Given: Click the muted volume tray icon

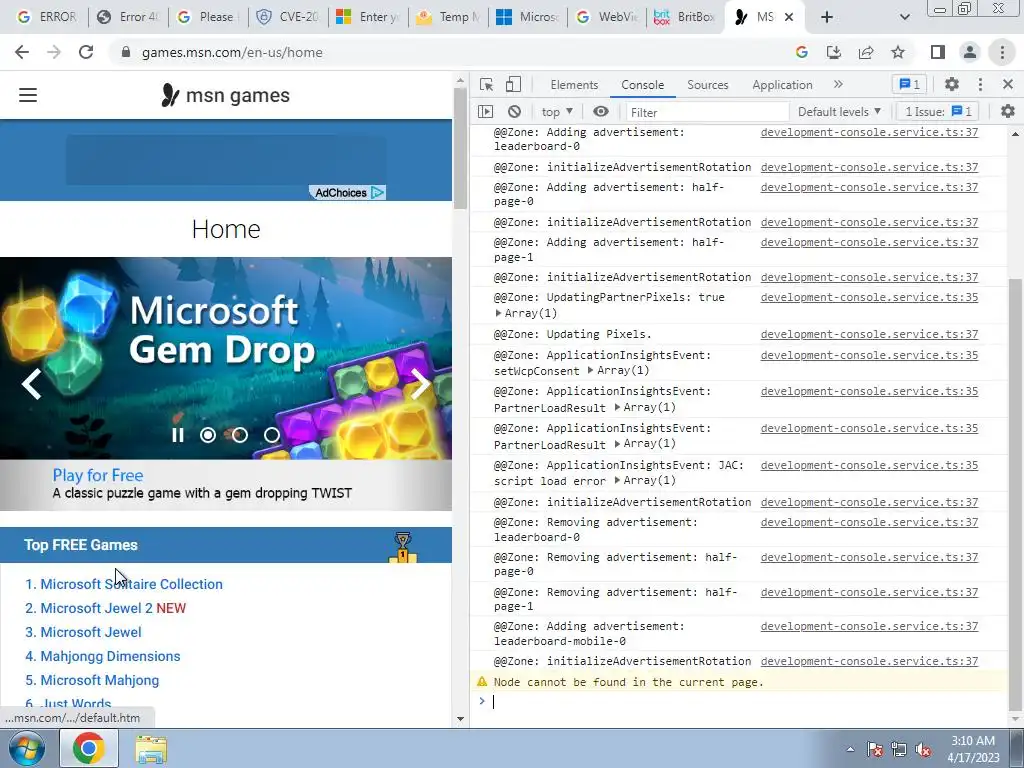Looking at the screenshot, I should click(923, 750).
